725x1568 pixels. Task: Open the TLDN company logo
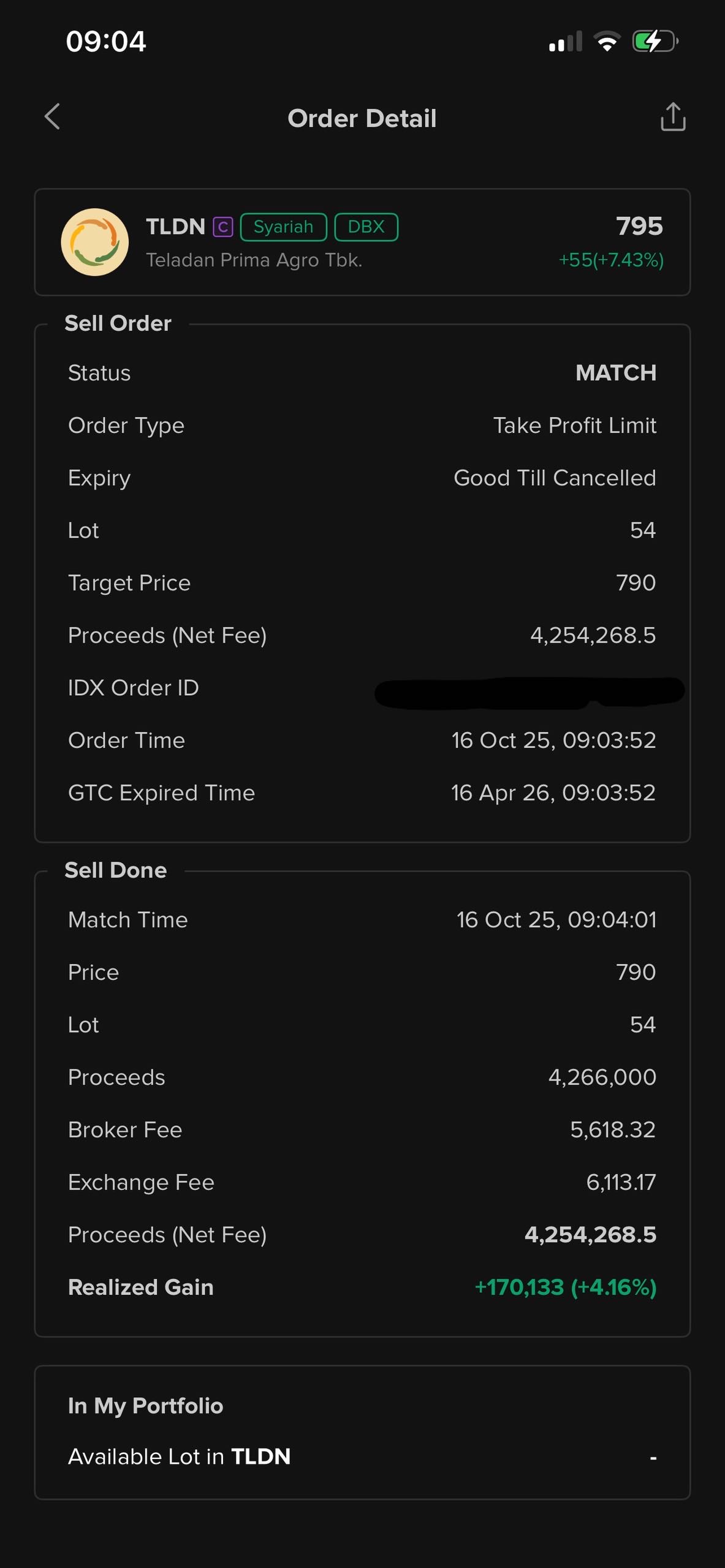[95, 243]
